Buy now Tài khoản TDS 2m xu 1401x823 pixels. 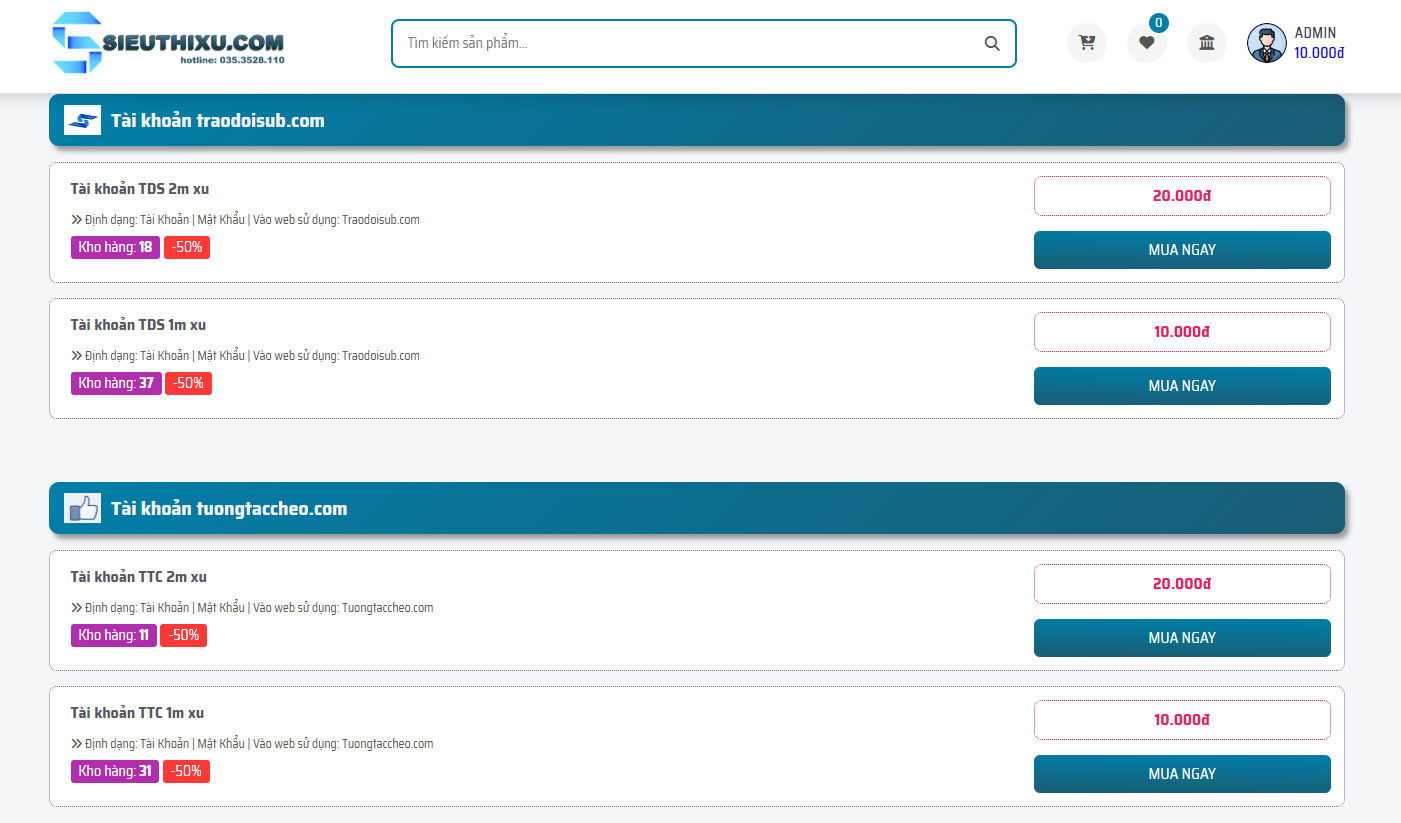pos(1181,250)
